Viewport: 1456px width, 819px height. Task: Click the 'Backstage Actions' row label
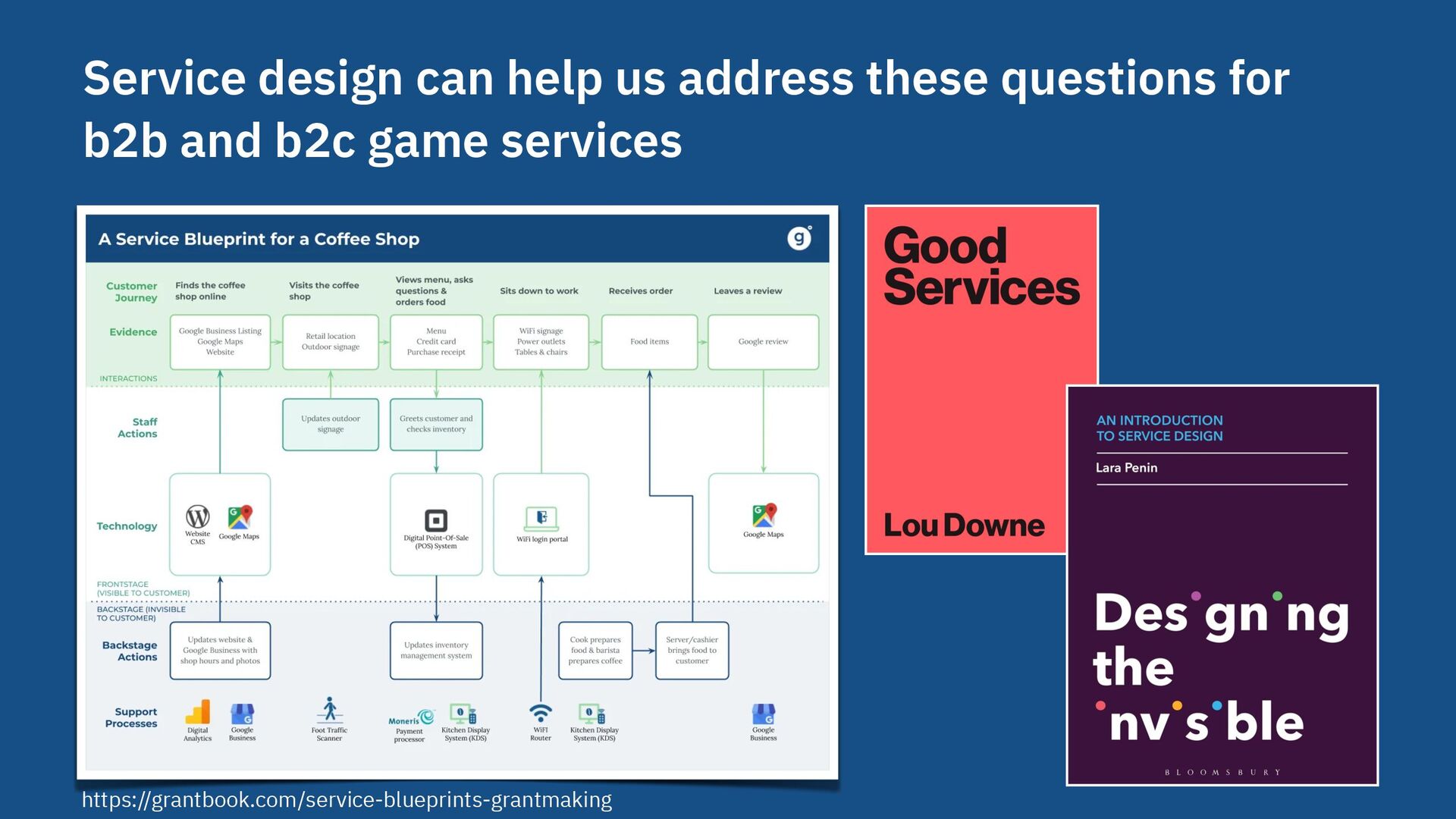130,651
